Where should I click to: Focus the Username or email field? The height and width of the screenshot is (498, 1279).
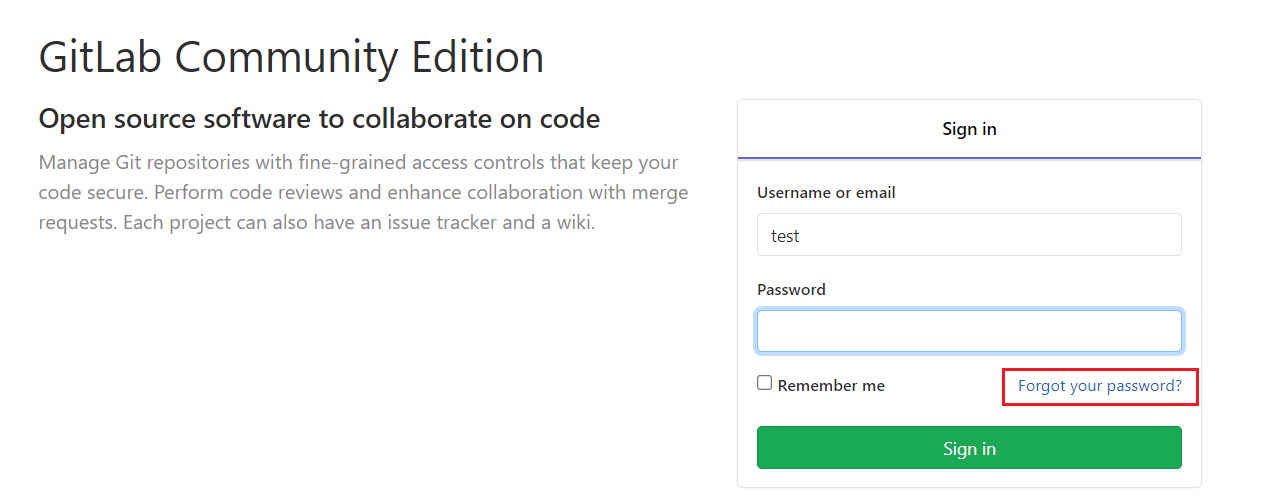pos(968,235)
